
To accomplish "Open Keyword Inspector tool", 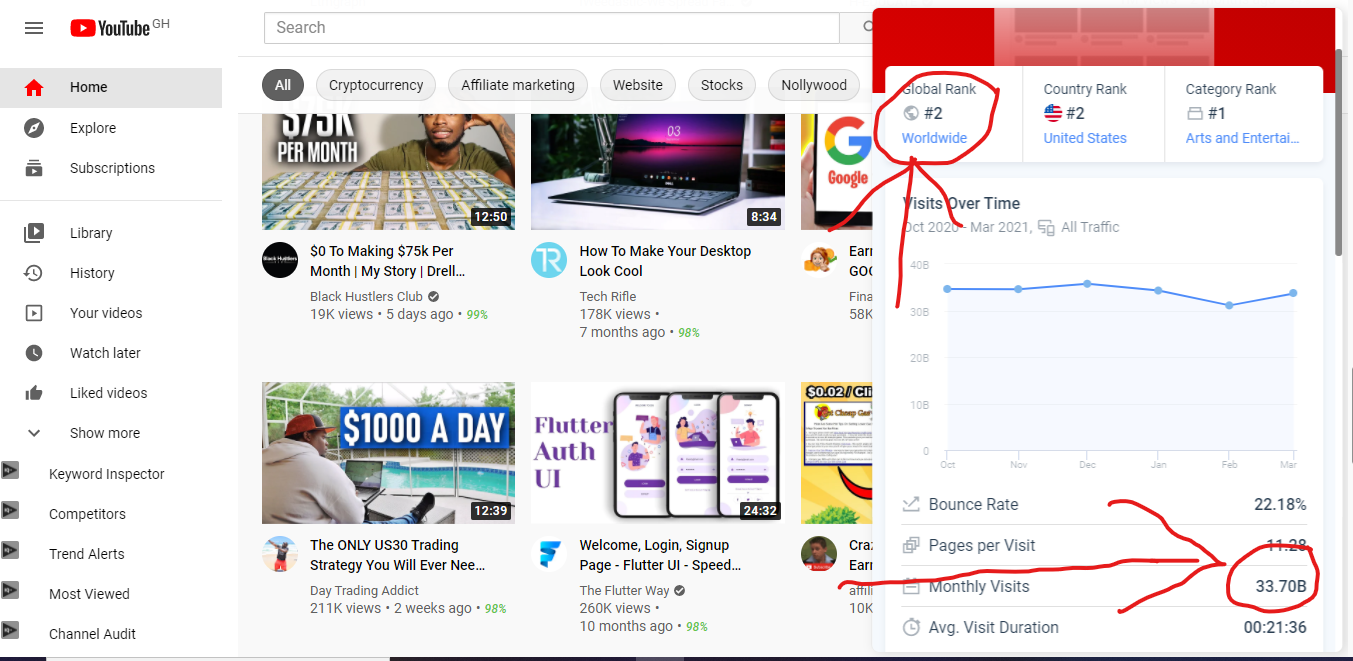I will [107, 474].
